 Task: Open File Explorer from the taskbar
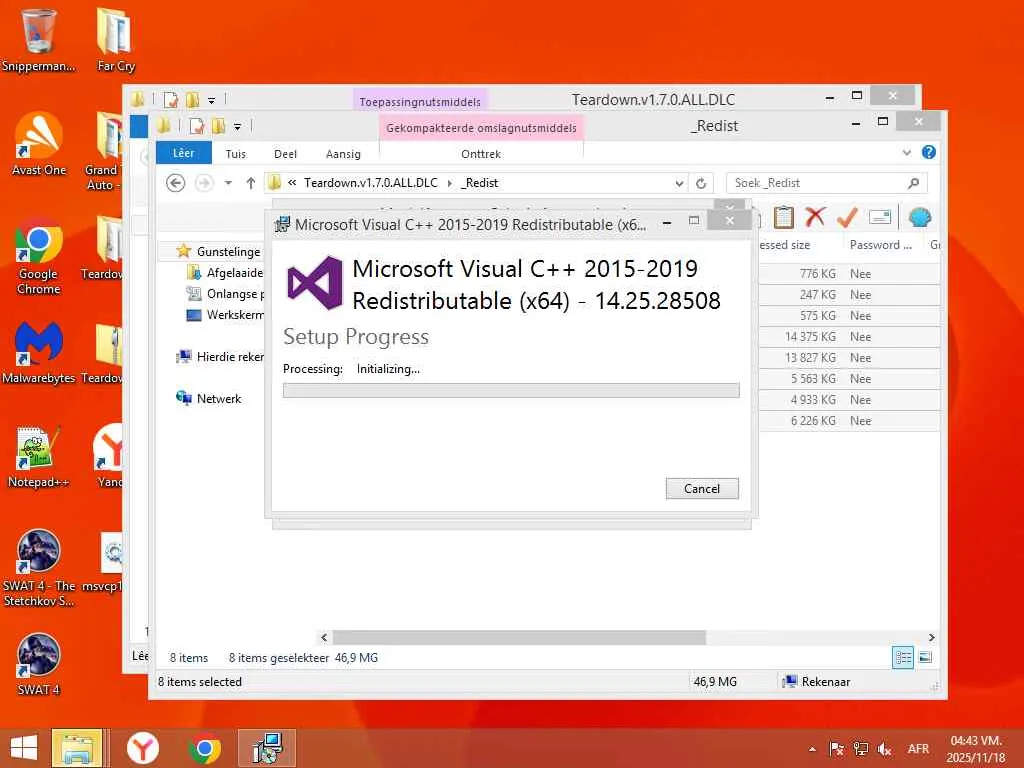(77, 748)
